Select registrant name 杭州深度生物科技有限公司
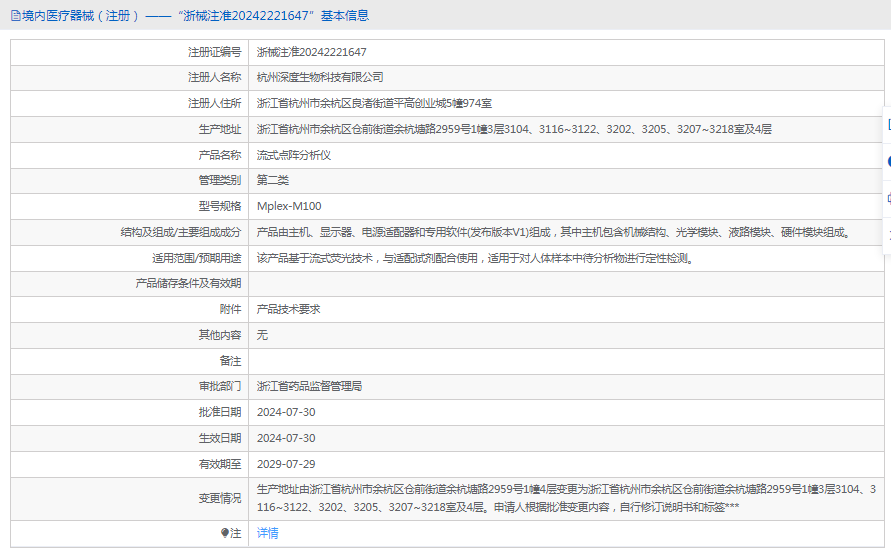 [x=320, y=77]
